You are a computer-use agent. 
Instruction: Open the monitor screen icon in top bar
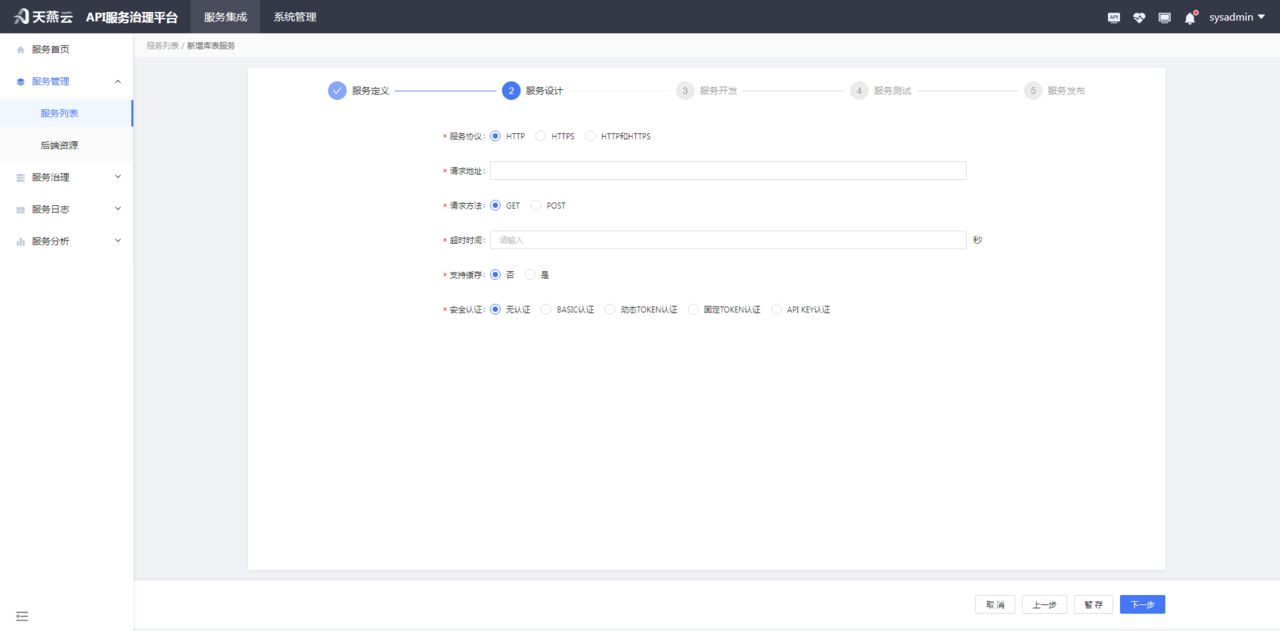[1163, 17]
